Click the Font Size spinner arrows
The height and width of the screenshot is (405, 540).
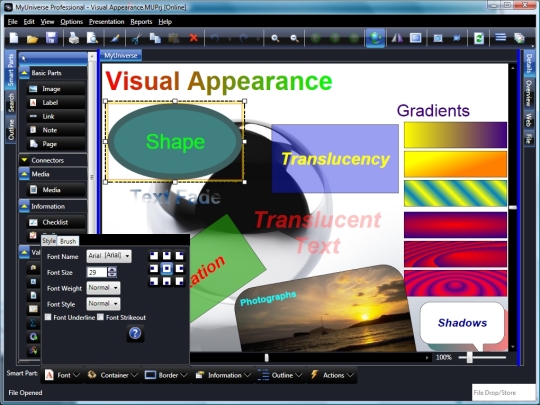click(x=112, y=272)
